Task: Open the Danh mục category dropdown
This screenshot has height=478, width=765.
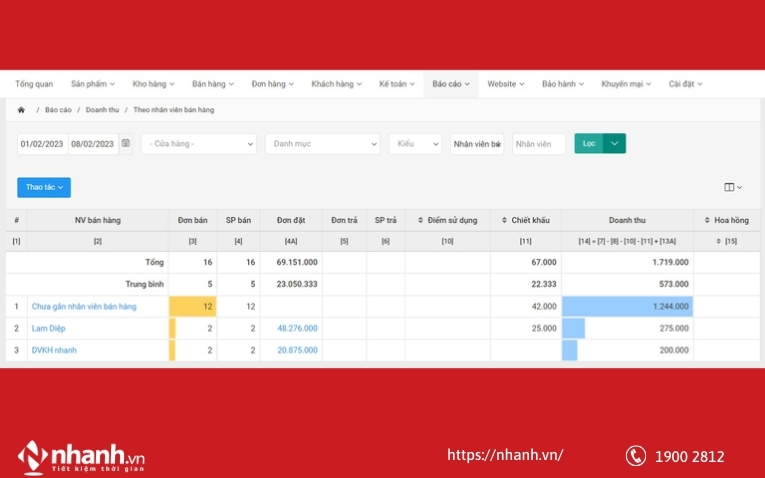Action: point(323,144)
